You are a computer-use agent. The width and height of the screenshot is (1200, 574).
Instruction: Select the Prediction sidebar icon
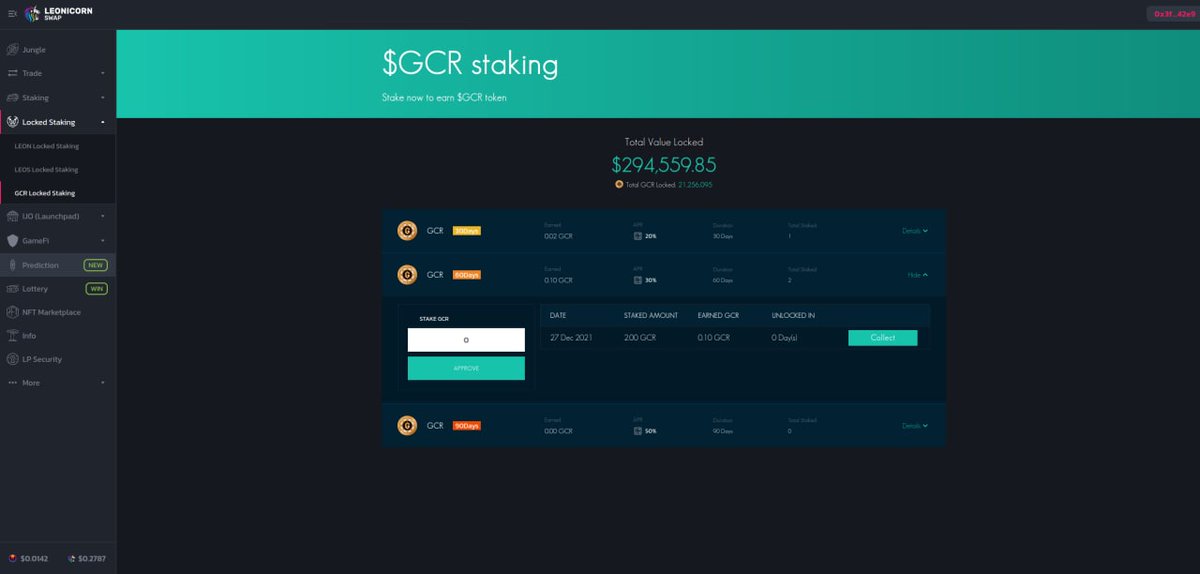point(13,265)
